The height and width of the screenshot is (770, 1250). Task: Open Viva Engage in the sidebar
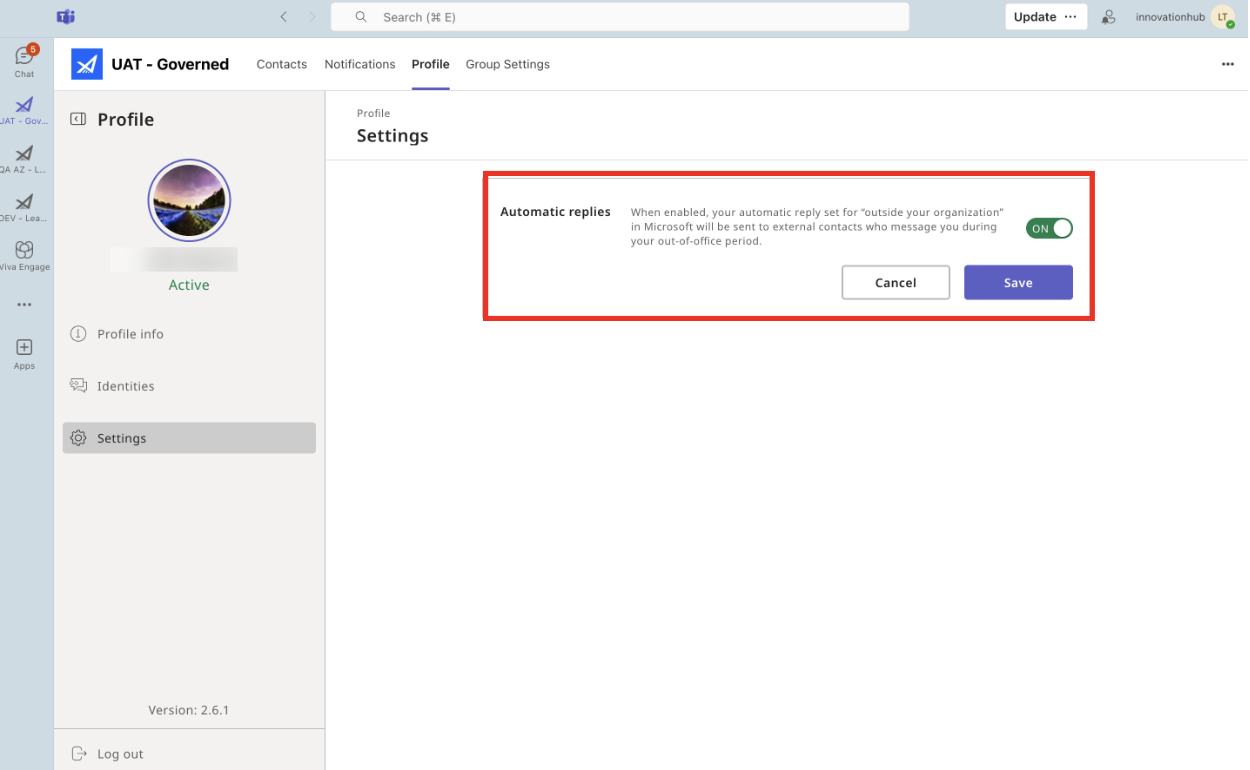tap(24, 255)
